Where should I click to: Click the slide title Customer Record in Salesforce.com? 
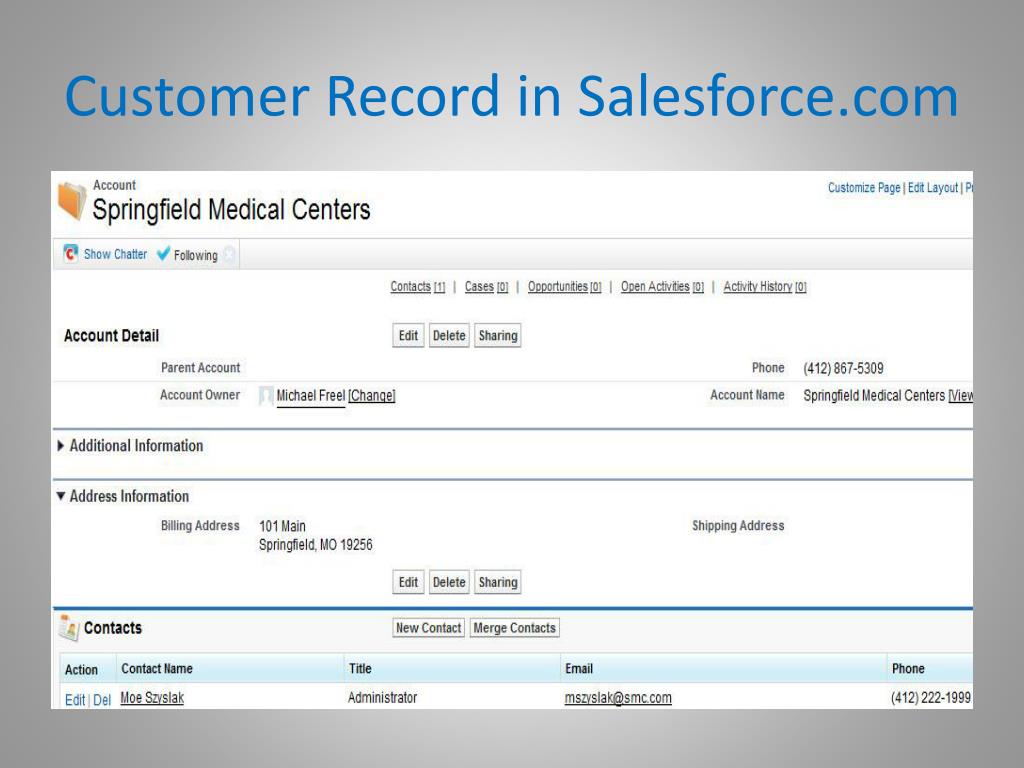coord(511,96)
